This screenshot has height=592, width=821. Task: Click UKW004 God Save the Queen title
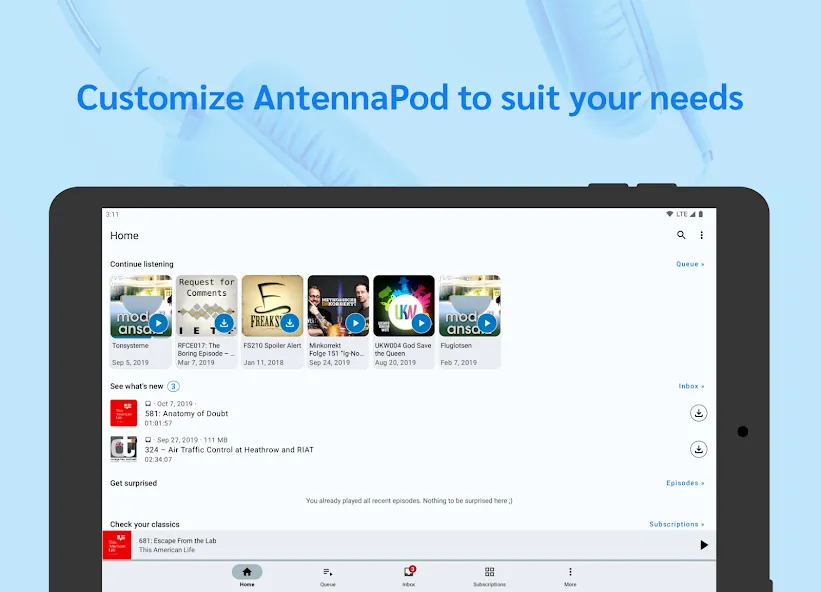[403, 349]
